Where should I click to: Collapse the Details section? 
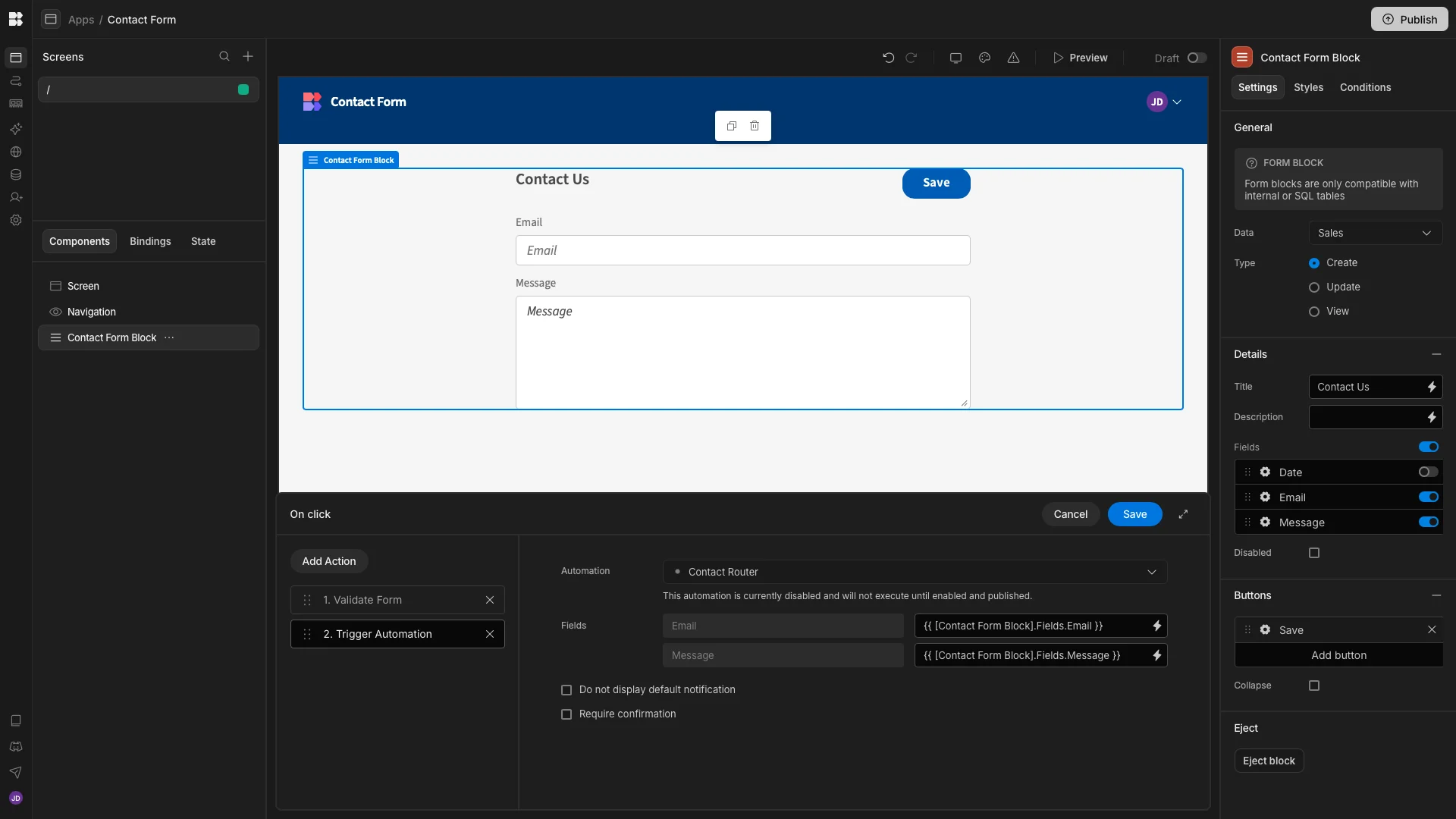pos(1436,354)
